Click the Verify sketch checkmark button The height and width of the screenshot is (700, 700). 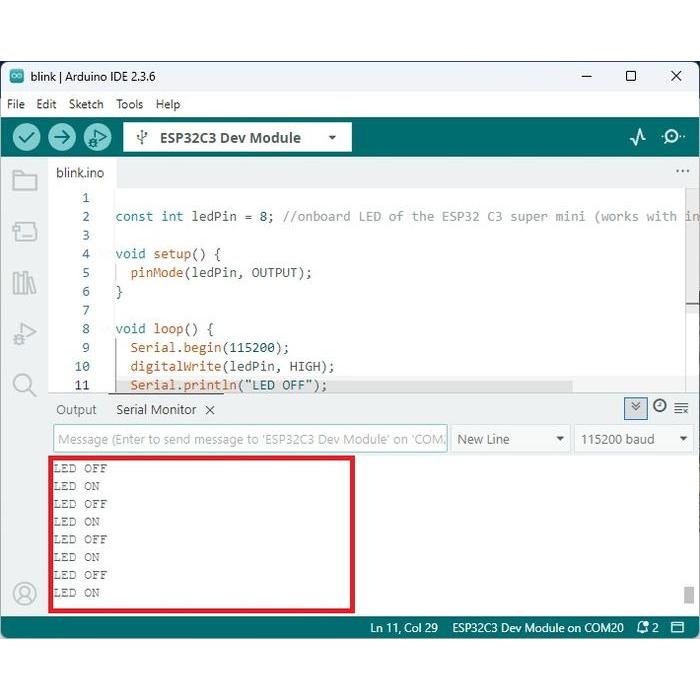(x=27, y=137)
